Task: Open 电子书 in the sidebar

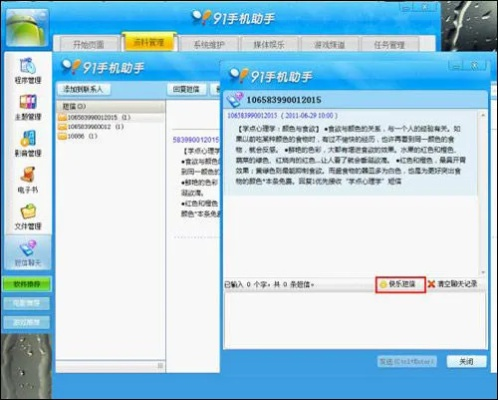Action: (x=28, y=180)
